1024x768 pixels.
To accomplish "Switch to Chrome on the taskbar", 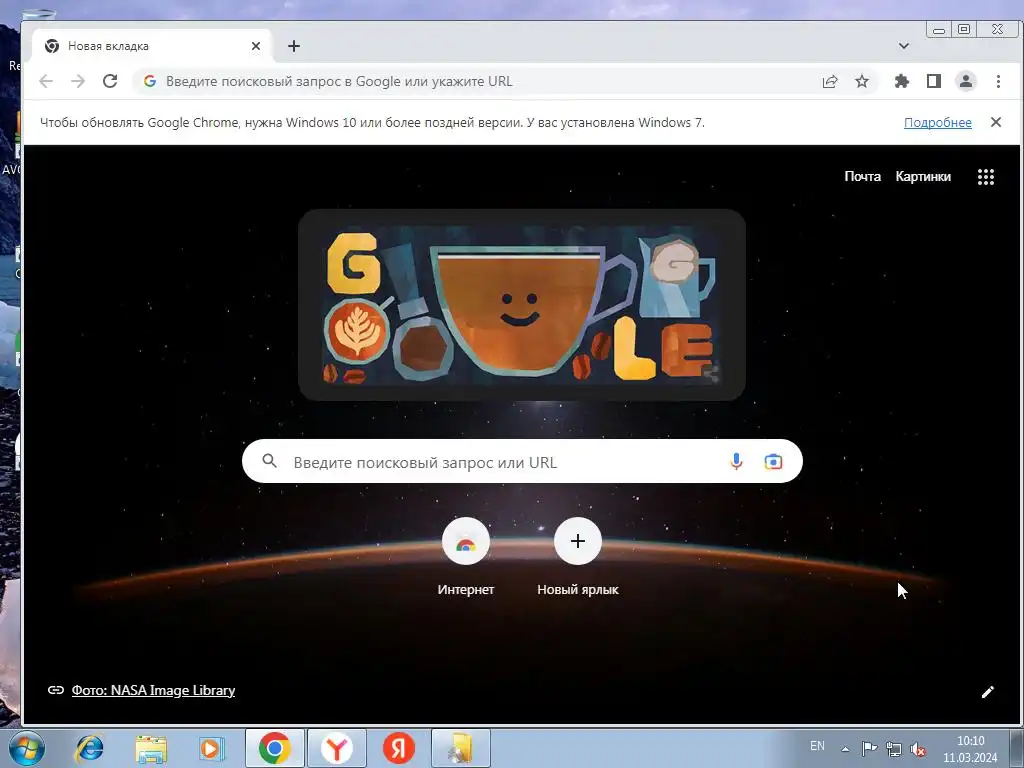I will click(x=274, y=748).
